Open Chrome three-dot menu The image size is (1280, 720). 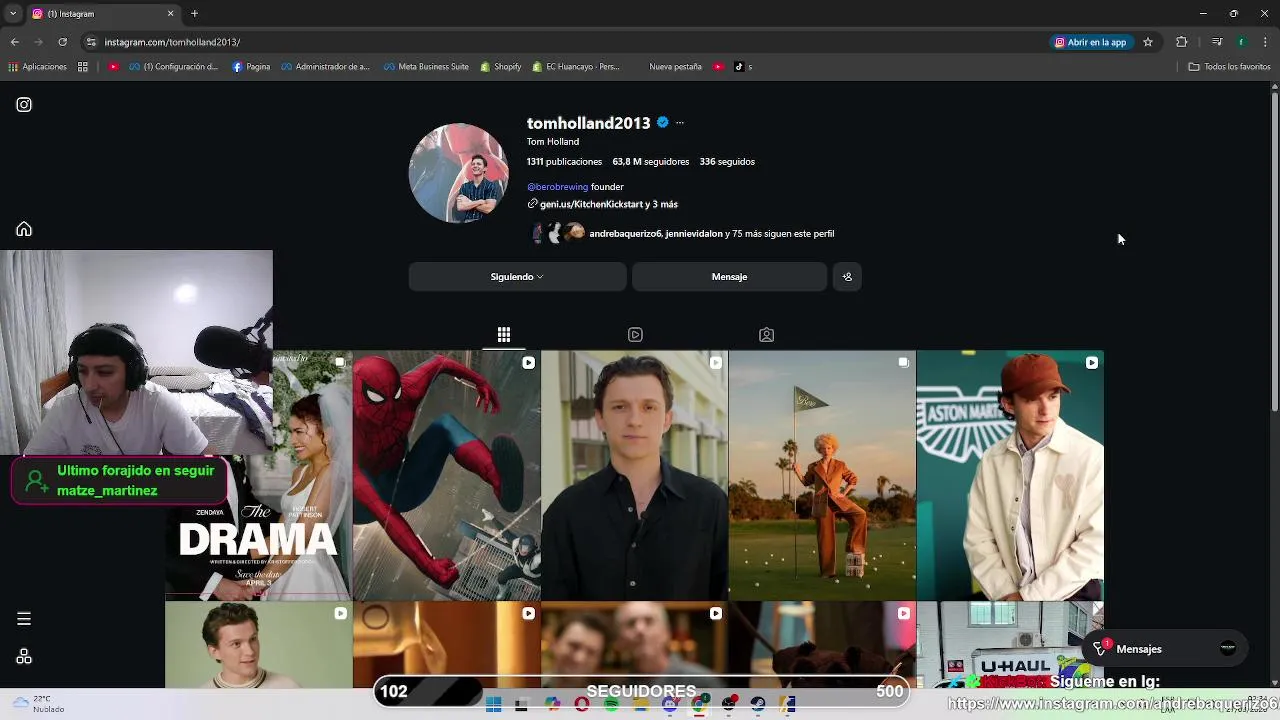(1266, 42)
